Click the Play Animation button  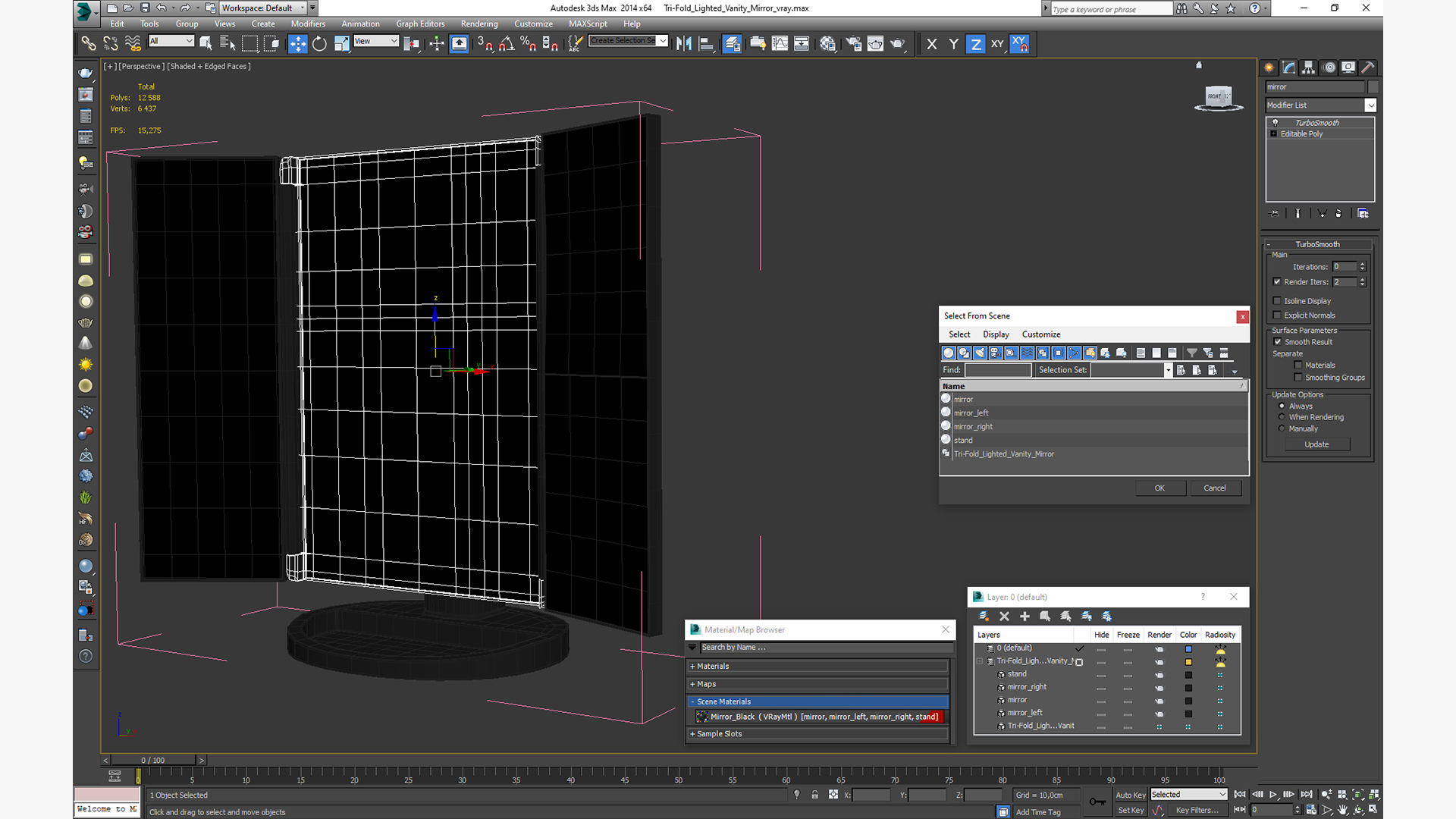pyautogui.click(x=1273, y=795)
